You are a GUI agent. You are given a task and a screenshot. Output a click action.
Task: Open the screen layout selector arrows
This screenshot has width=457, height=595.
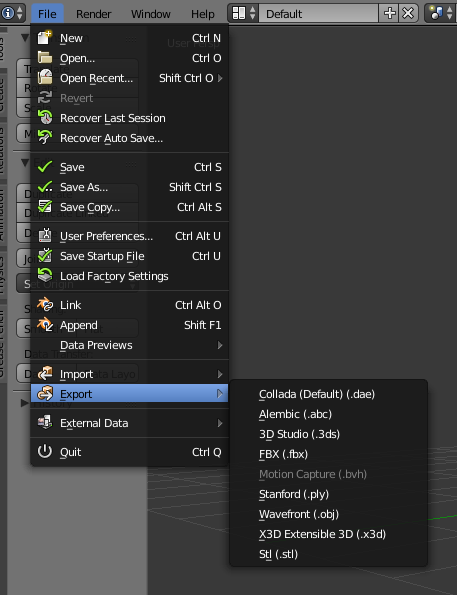point(252,13)
